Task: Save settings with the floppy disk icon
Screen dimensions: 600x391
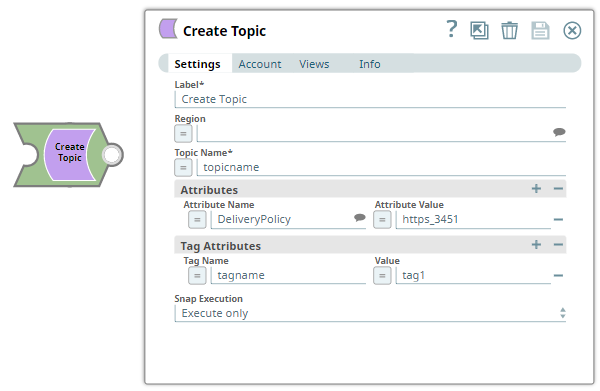Action: (540, 30)
